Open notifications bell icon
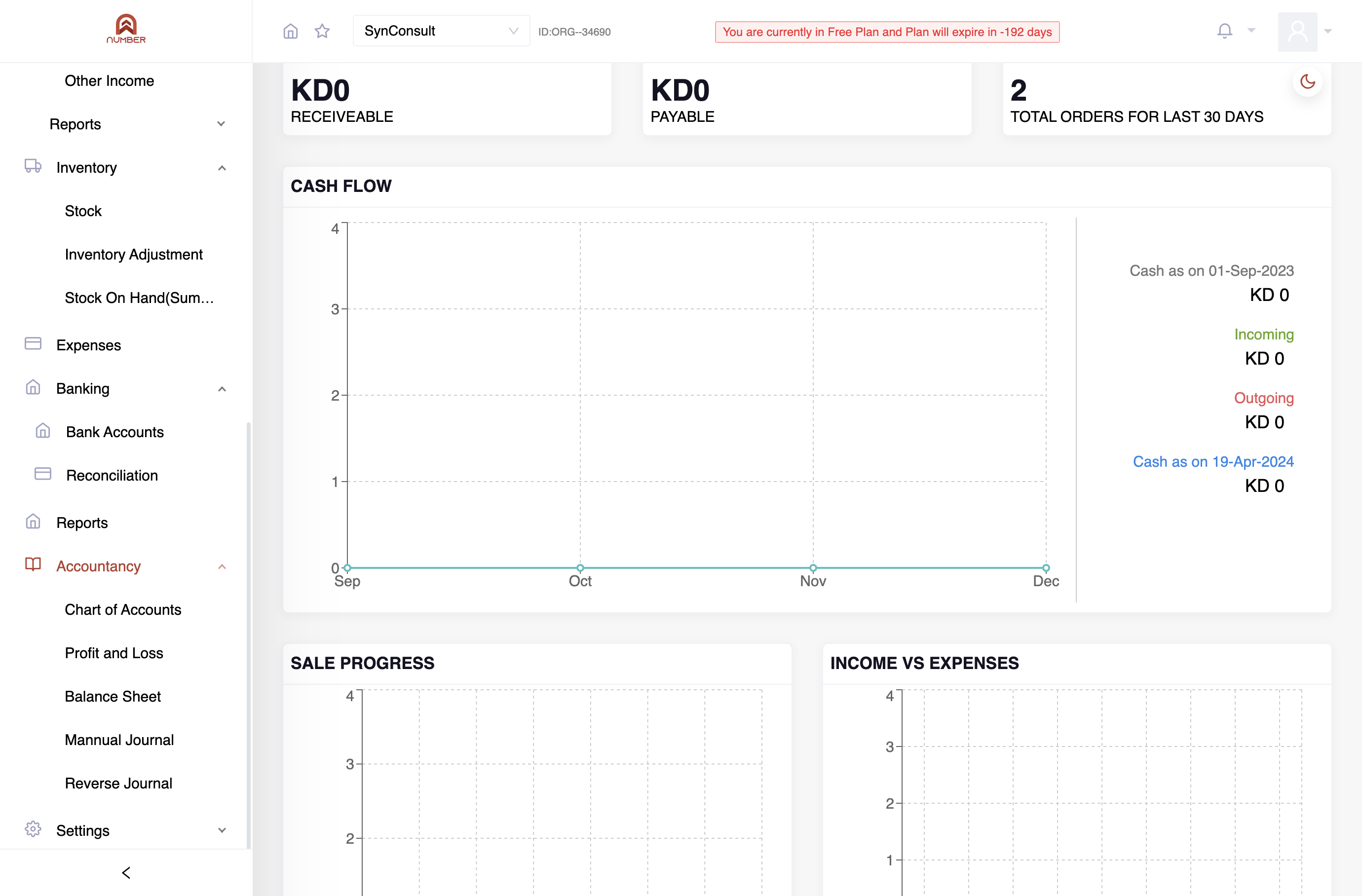 point(1225,31)
